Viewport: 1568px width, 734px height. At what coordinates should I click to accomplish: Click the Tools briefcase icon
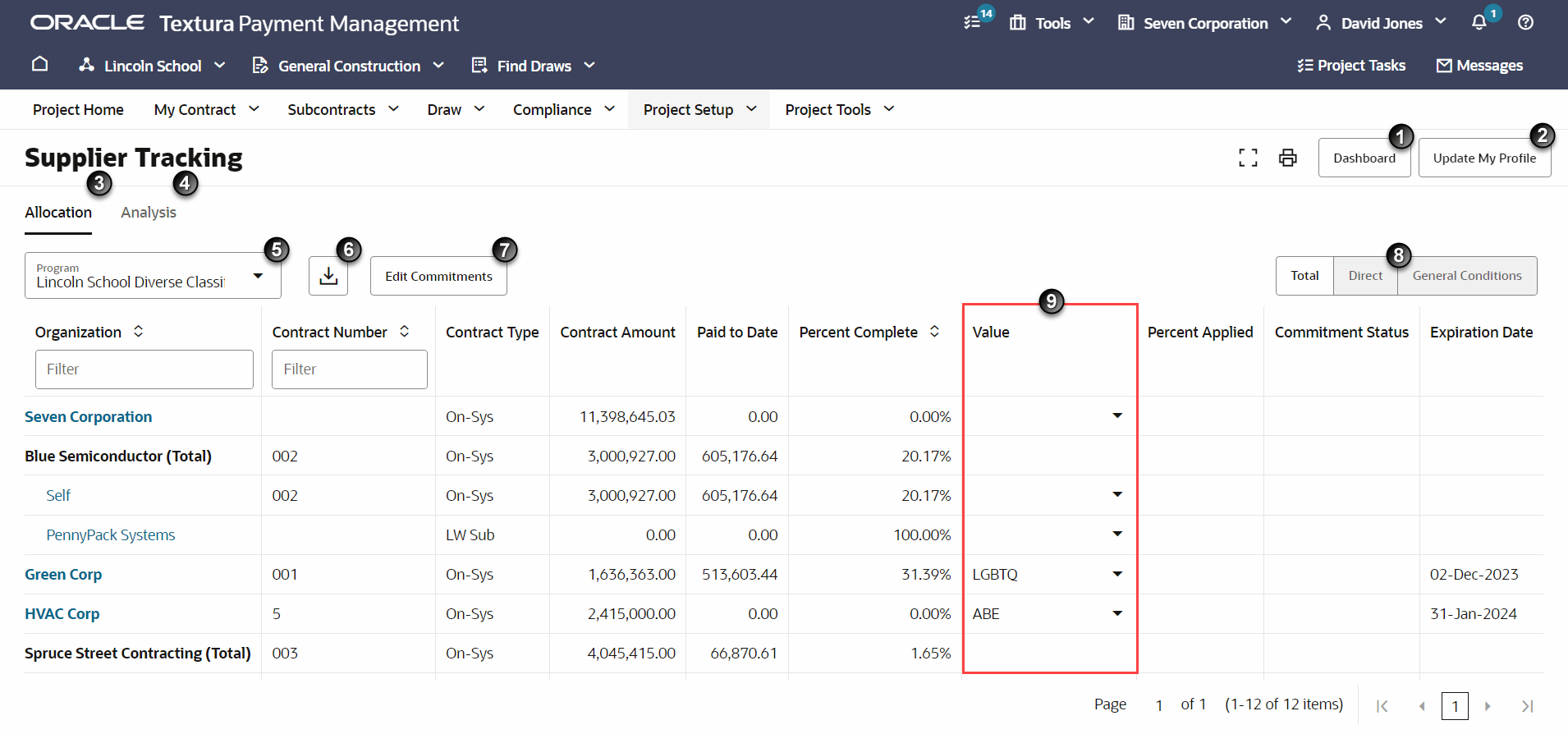pos(1018,23)
